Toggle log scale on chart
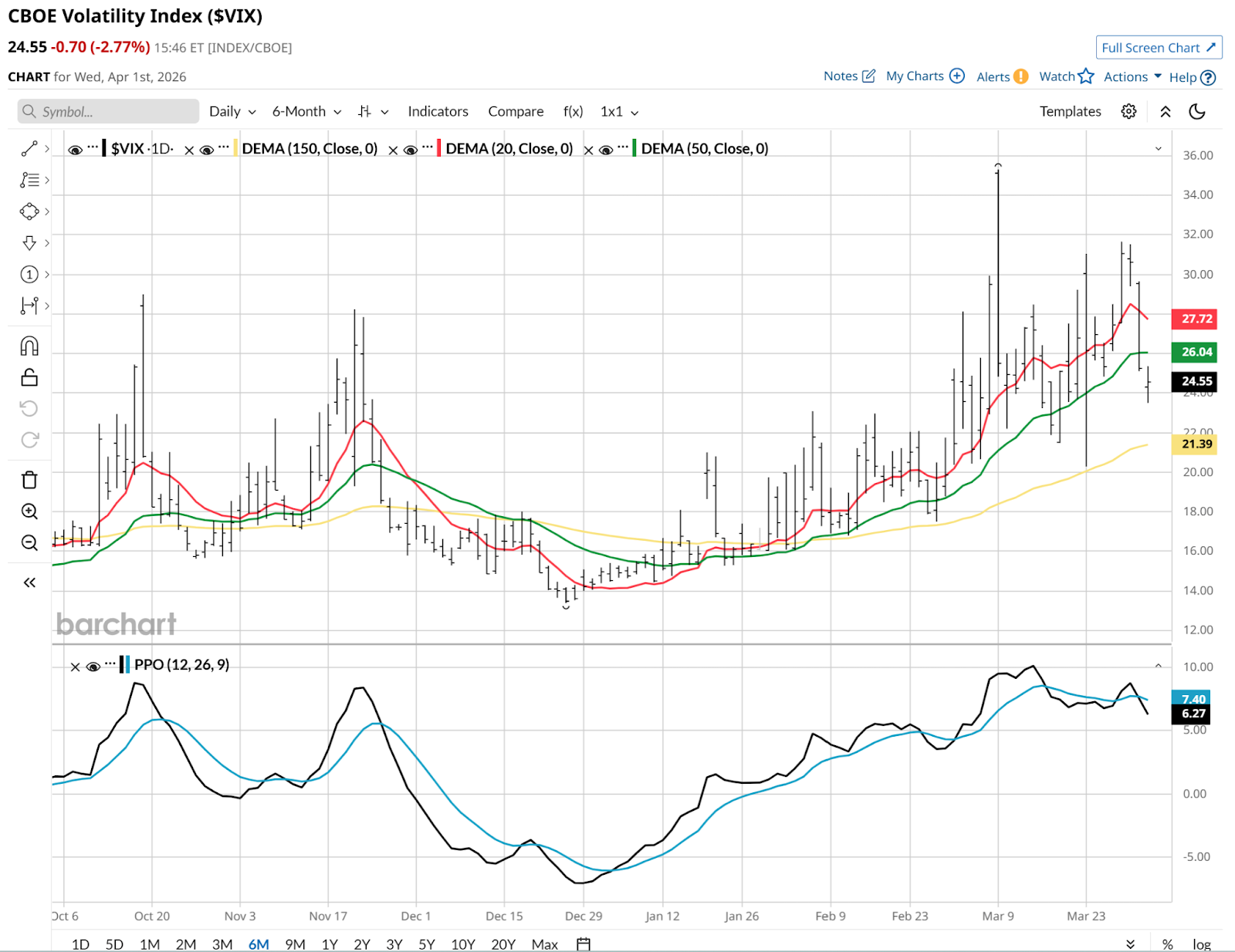Image resolution: width=1235 pixels, height=952 pixels. coord(1201,944)
